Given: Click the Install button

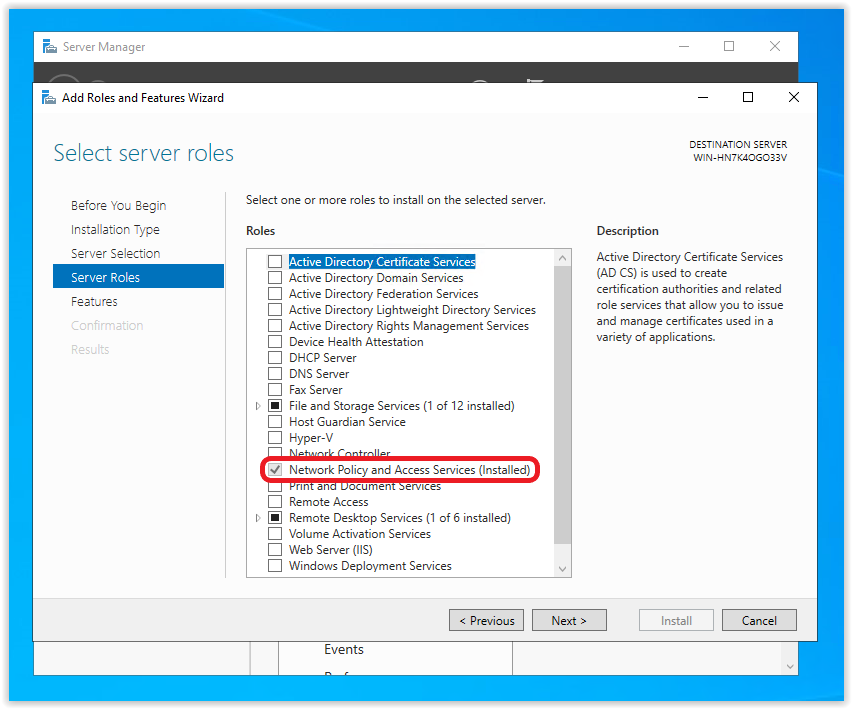Looking at the screenshot, I should [x=676, y=620].
